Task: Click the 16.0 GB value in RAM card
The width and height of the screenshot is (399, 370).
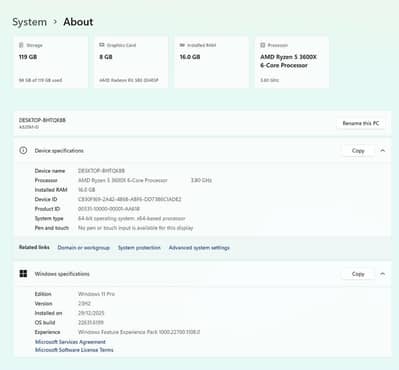Action: coord(190,57)
